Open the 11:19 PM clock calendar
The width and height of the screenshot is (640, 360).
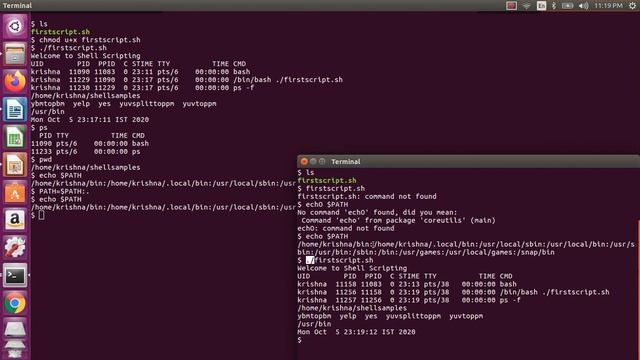[x=608, y=6]
